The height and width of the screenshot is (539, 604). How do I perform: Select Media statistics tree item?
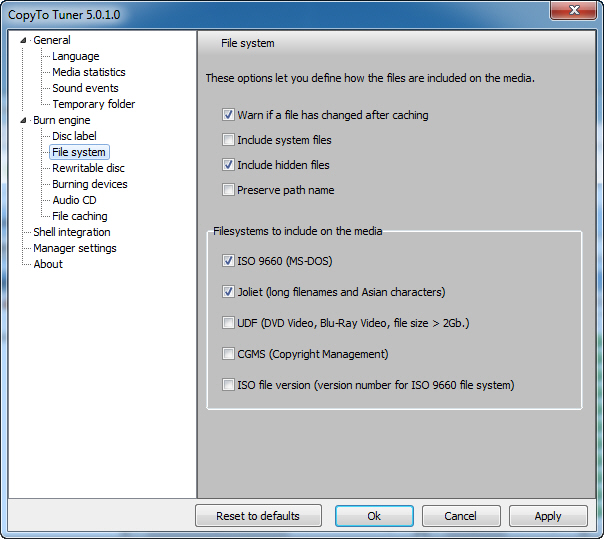tap(88, 72)
